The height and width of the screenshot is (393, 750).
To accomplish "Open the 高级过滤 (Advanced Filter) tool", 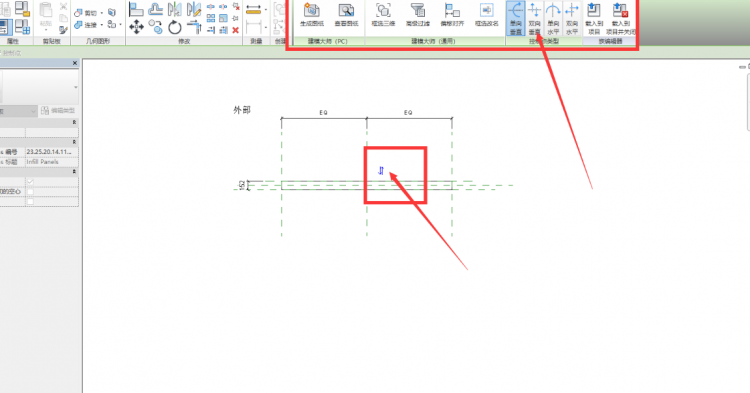I will 418,15.
